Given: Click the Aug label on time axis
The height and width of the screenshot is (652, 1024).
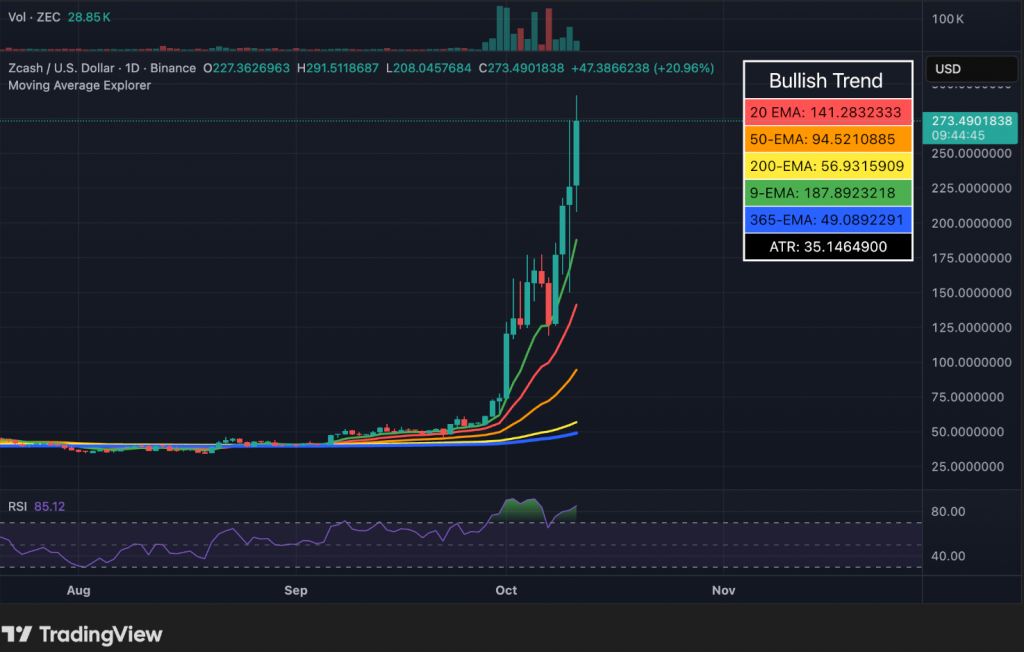Looking at the screenshot, I should point(78,591).
